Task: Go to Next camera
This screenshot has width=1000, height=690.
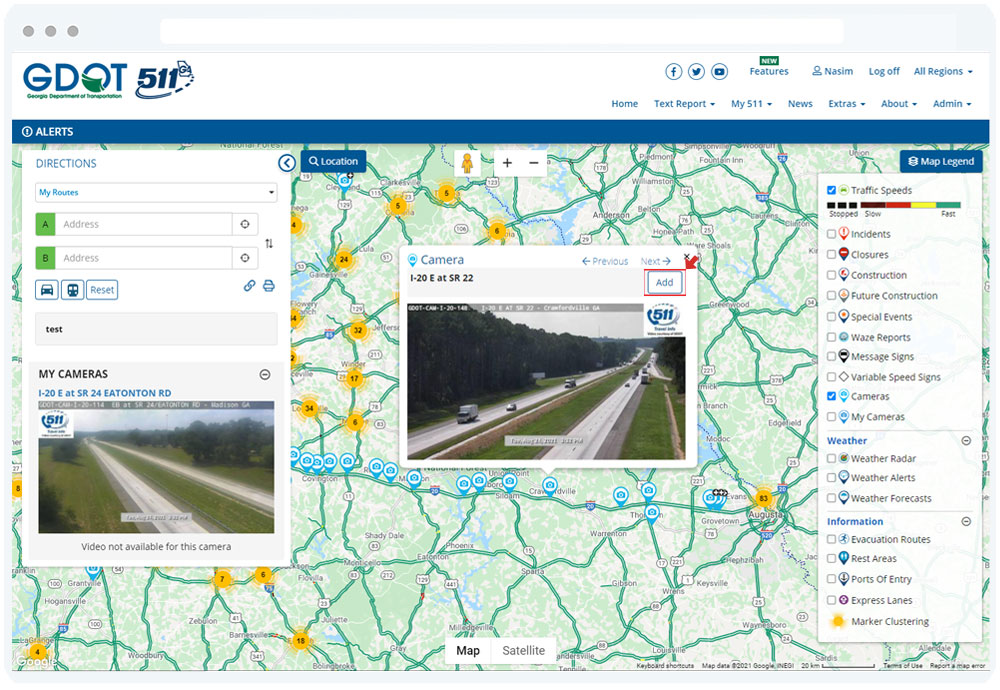Action: [x=656, y=261]
